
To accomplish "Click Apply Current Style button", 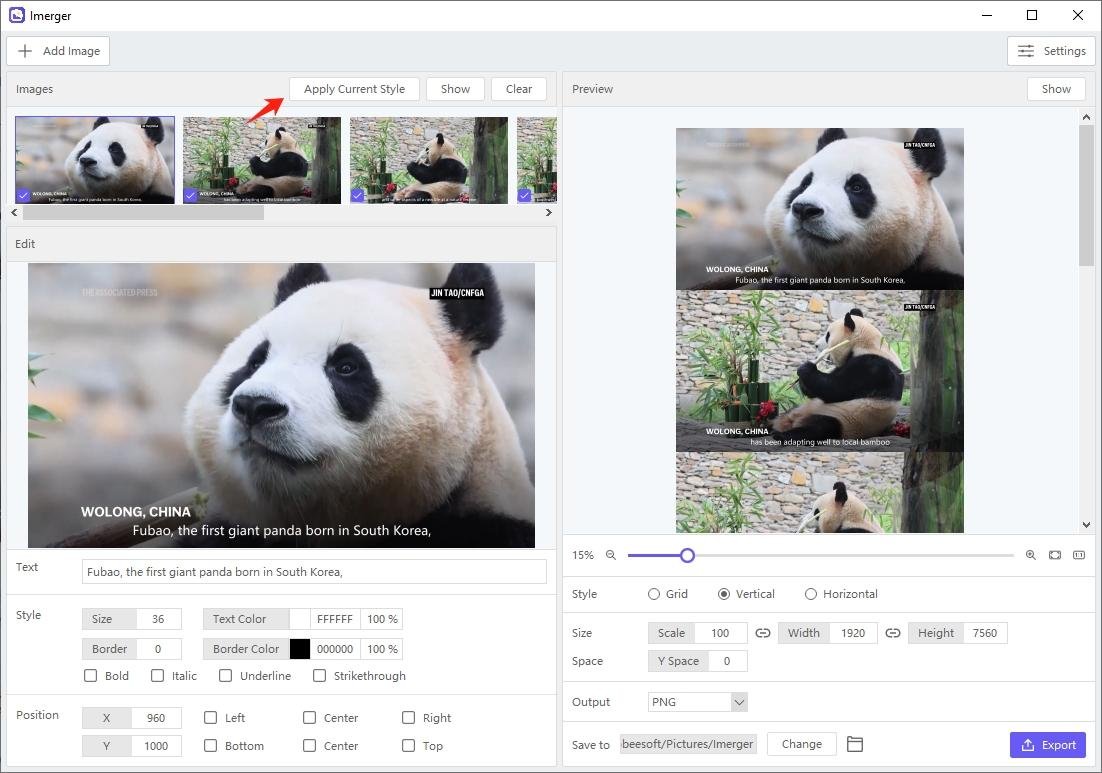I will (x=354, y=89).
